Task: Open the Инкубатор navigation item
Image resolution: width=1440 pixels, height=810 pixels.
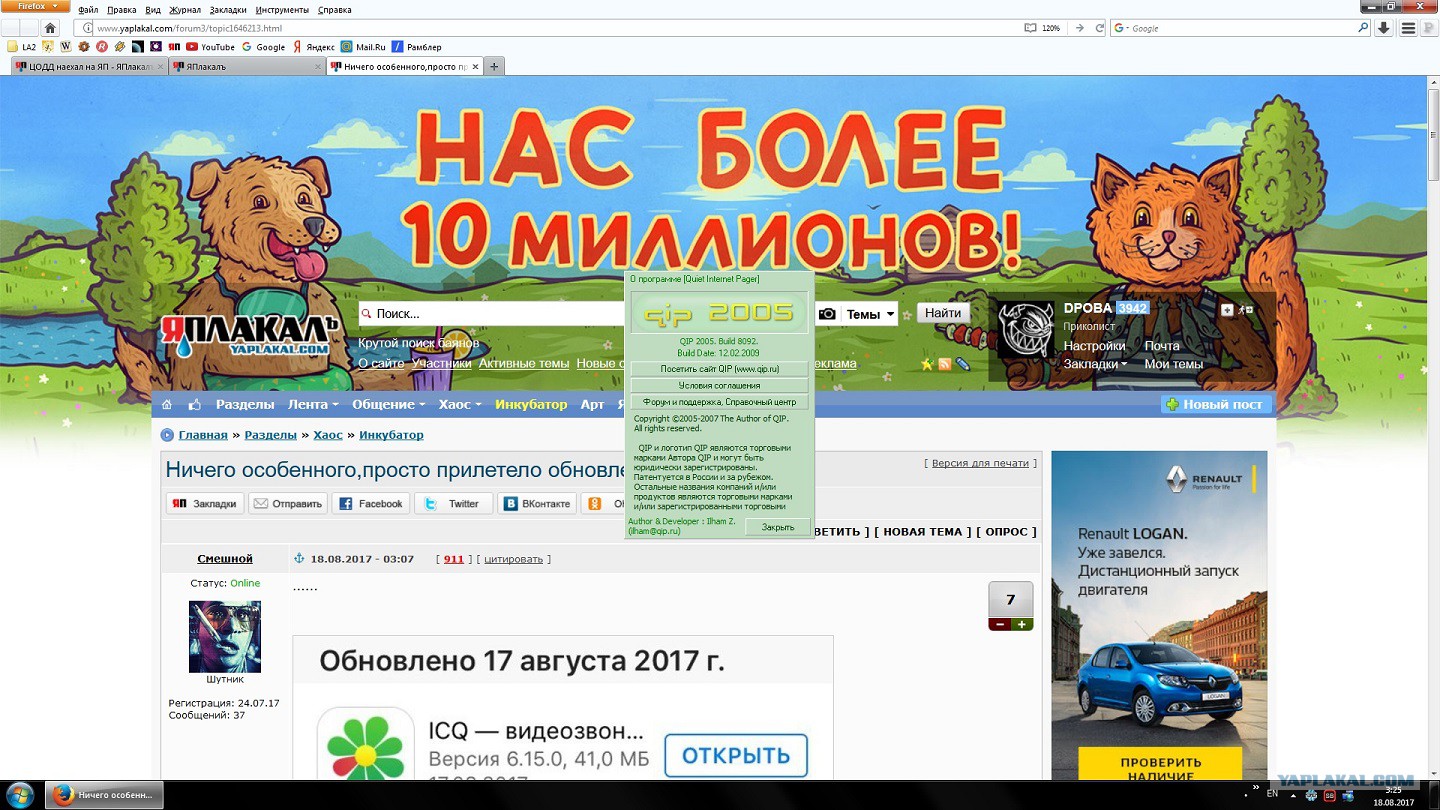Action: coord(531,404)
